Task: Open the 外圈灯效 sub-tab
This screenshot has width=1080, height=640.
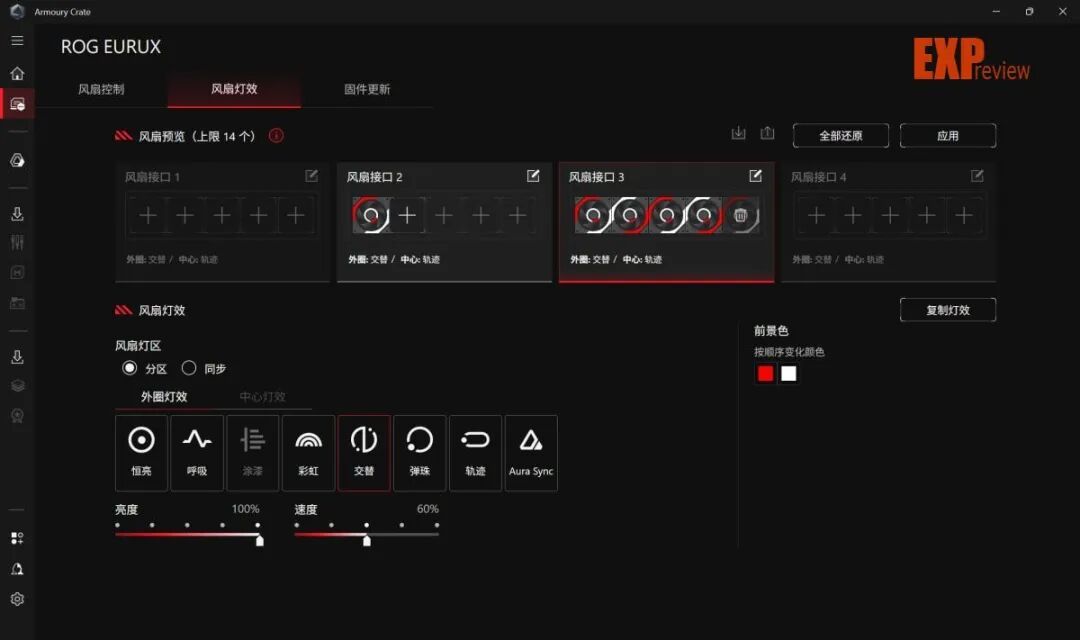Action: pos(164,397)
